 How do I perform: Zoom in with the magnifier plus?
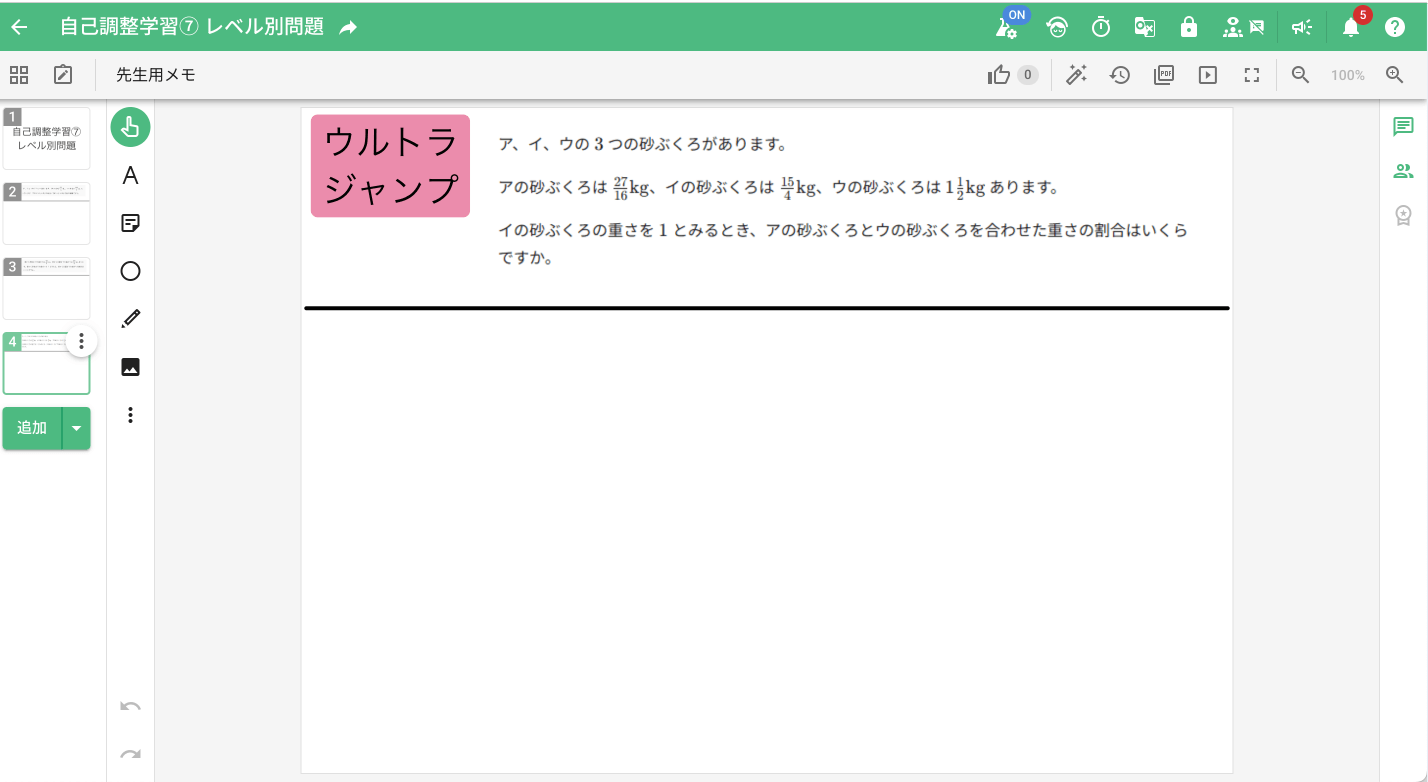pos(1395,75)
